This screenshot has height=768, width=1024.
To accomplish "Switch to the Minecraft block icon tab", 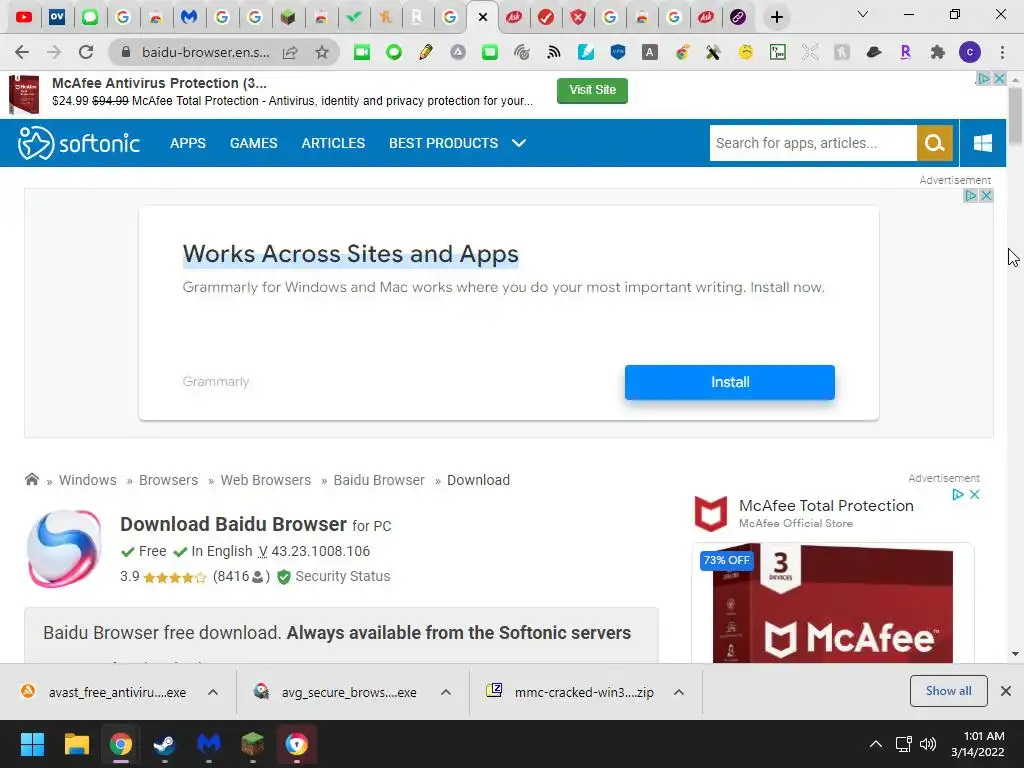I will click(x=288, y=17).
